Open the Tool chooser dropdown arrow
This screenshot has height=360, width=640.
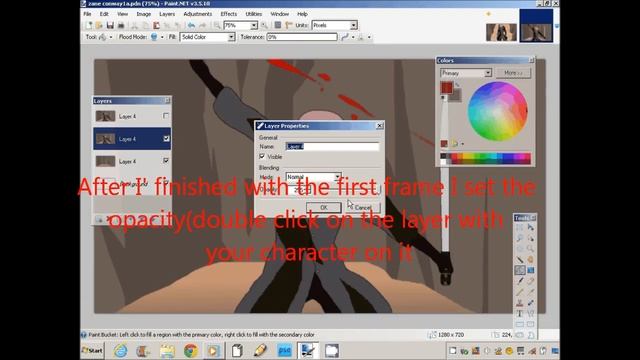click(111, 37)
